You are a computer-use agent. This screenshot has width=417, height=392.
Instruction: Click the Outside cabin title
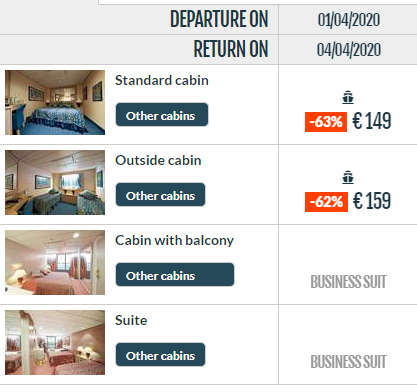click(x=158, y=160)
